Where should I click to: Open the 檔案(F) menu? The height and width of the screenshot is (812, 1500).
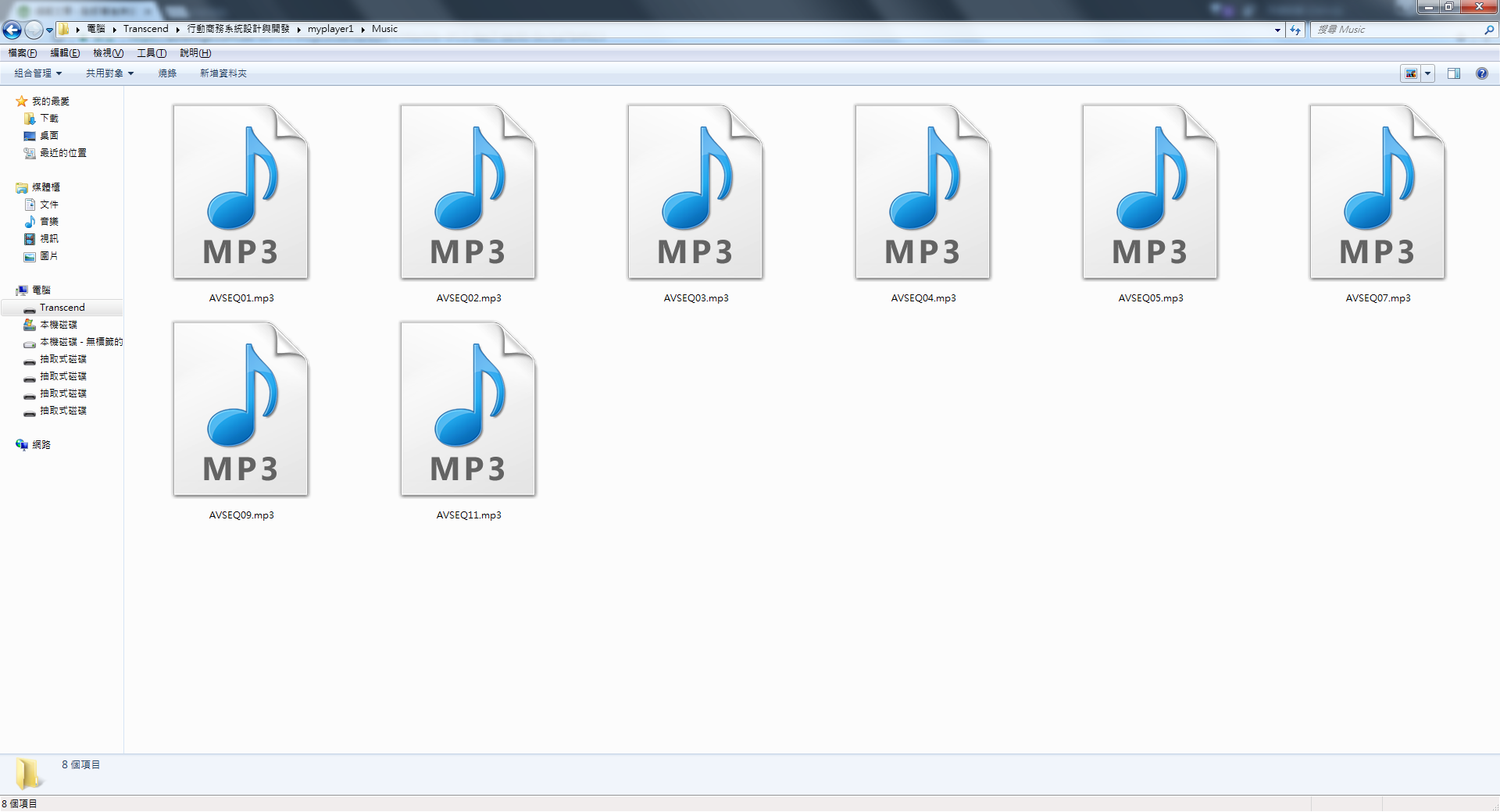22,53
